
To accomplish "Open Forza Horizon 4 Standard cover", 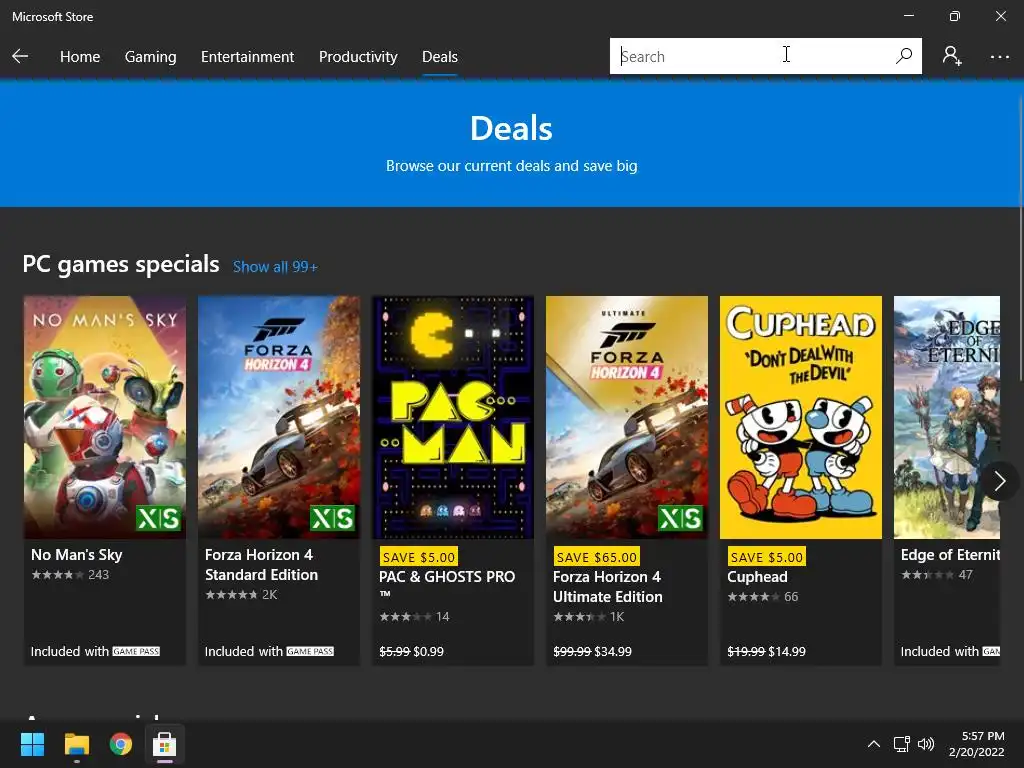I will coord(279,417).
